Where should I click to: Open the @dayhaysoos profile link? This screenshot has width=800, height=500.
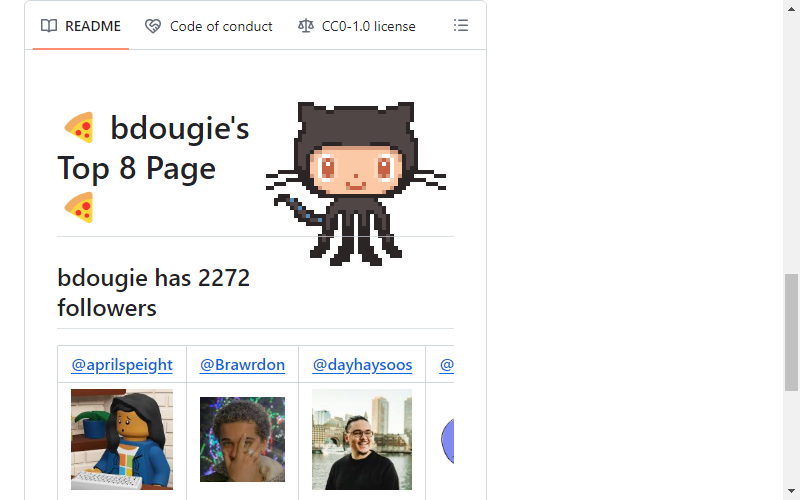coord(362,365)
